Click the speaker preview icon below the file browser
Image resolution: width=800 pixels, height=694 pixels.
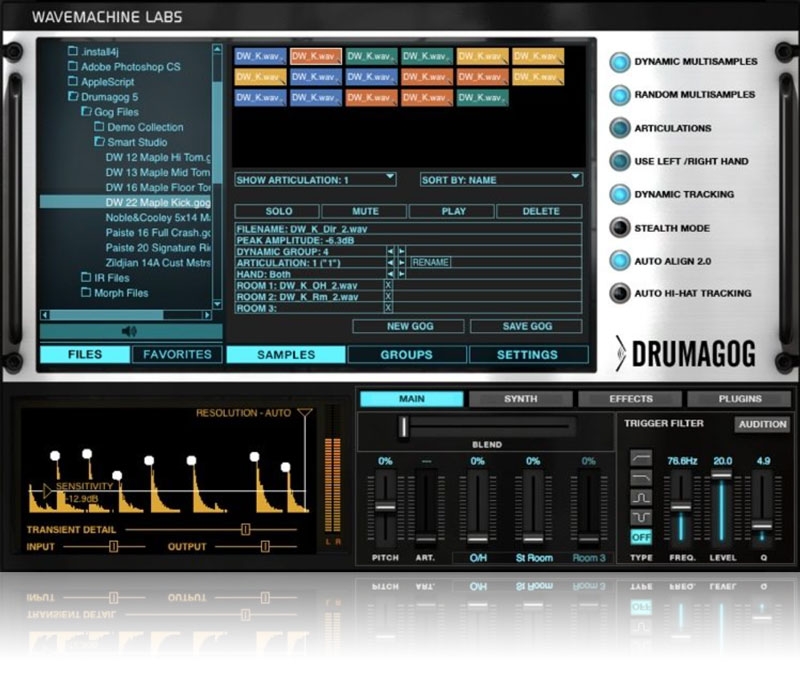129,332
